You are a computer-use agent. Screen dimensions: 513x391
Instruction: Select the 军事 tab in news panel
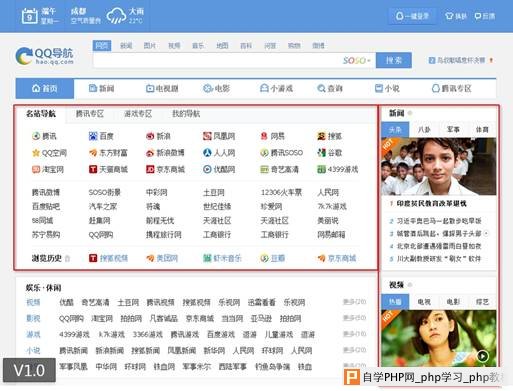click(x=453, y=130)
